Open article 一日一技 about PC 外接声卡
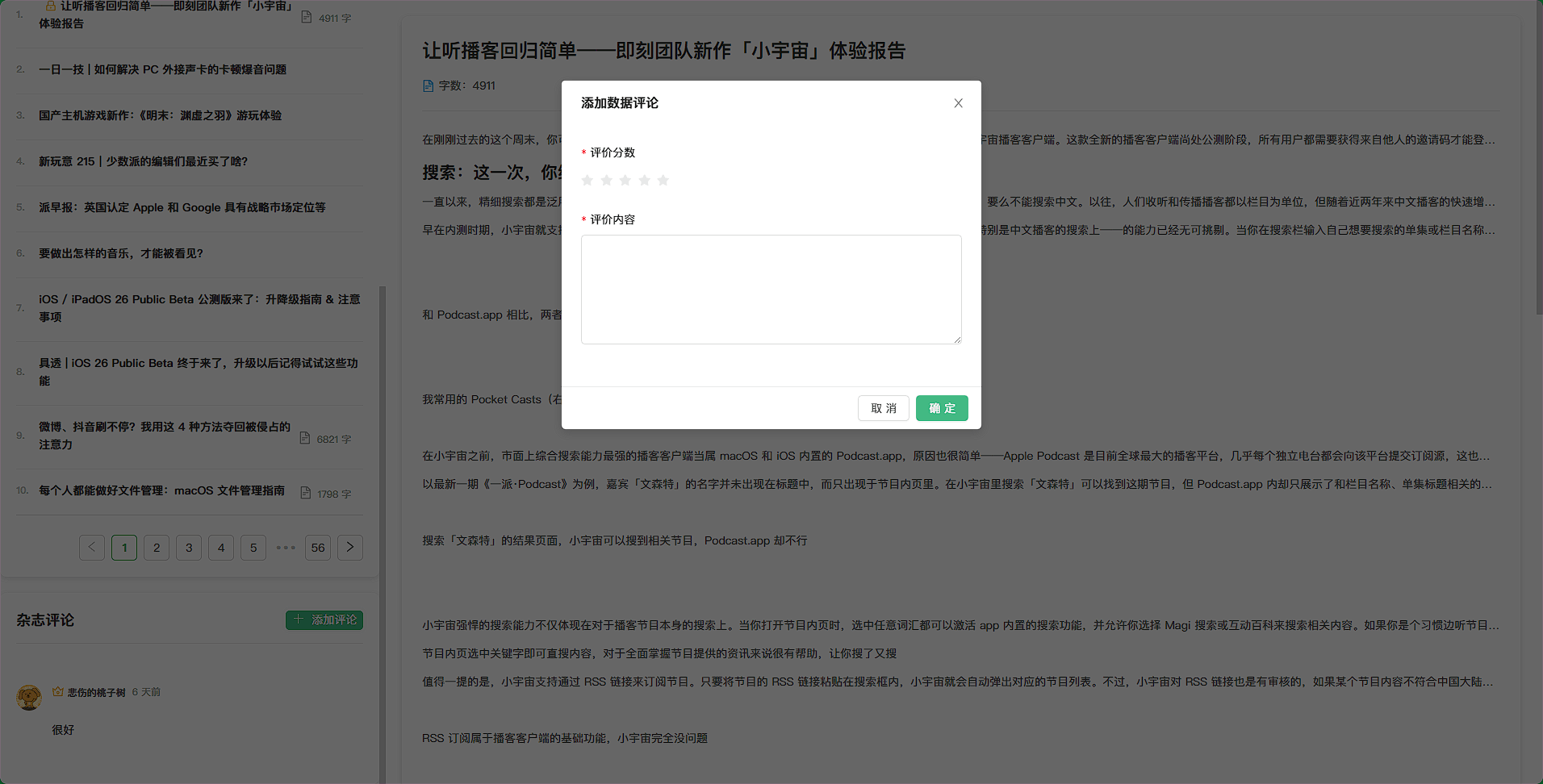 [x=163, y=69]
